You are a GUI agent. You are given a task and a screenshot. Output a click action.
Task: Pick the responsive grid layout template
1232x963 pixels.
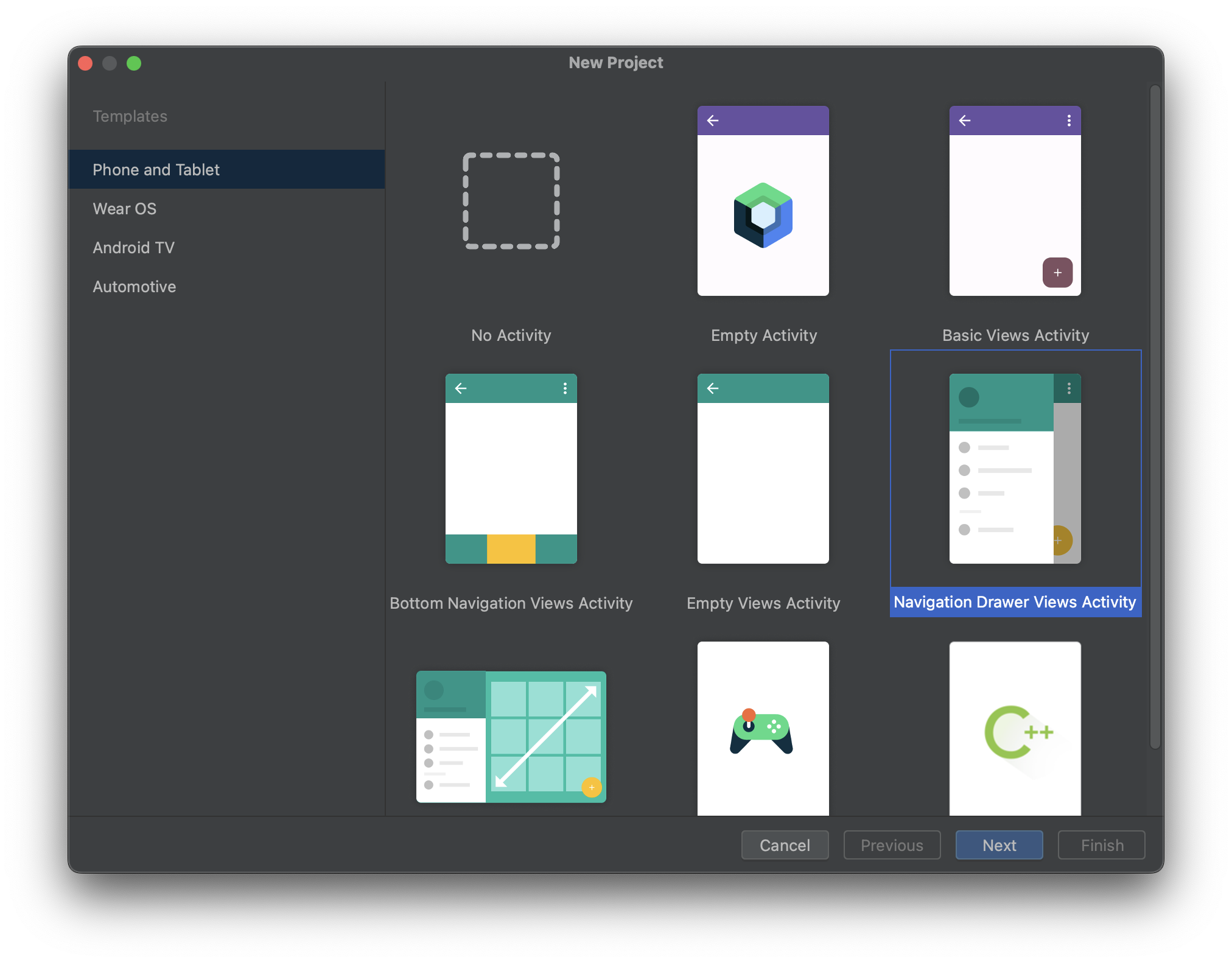[511, 737]
